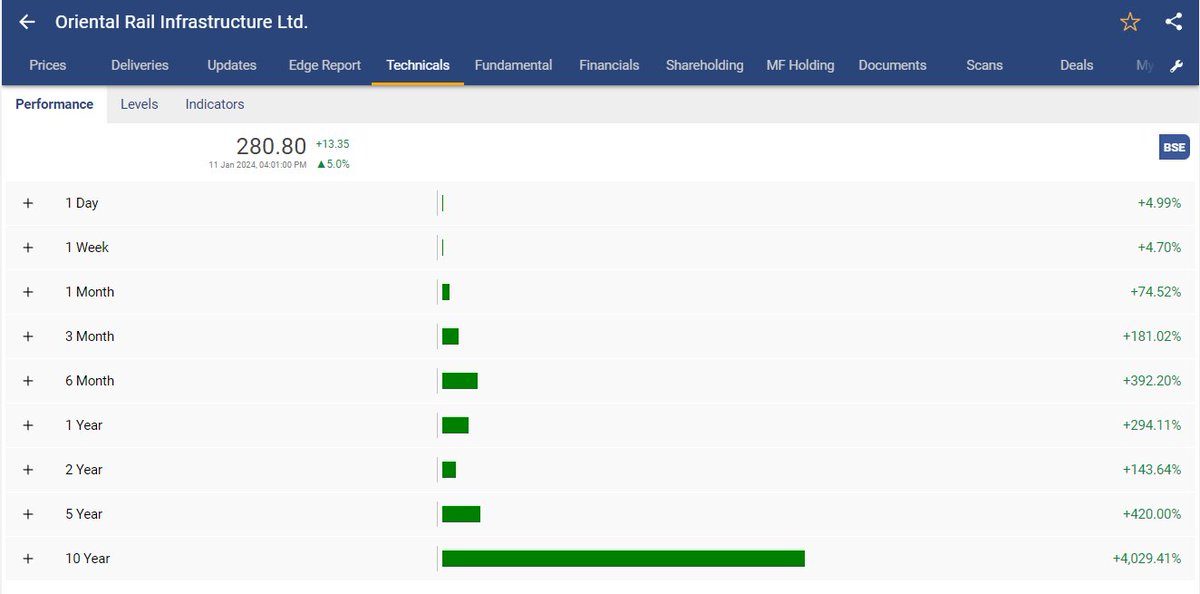Share this stock page
Image resolution: width=1200 pixels, height=594 pixels.
click(x=1174, y=22)
